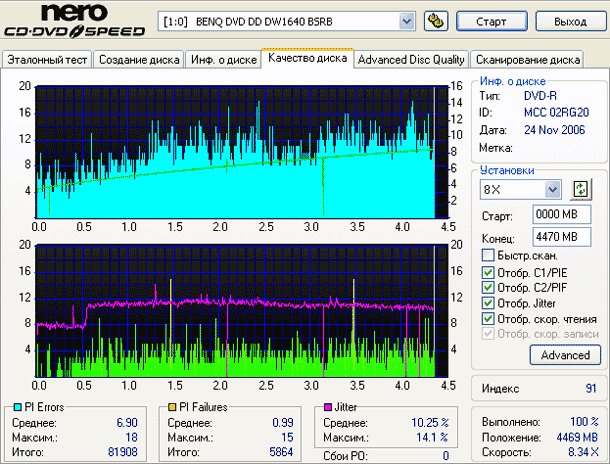Screen dimensions: 610x464
Task: Open the BENQ DVD DD DW1640 drive dropdown
Action: 406,21
